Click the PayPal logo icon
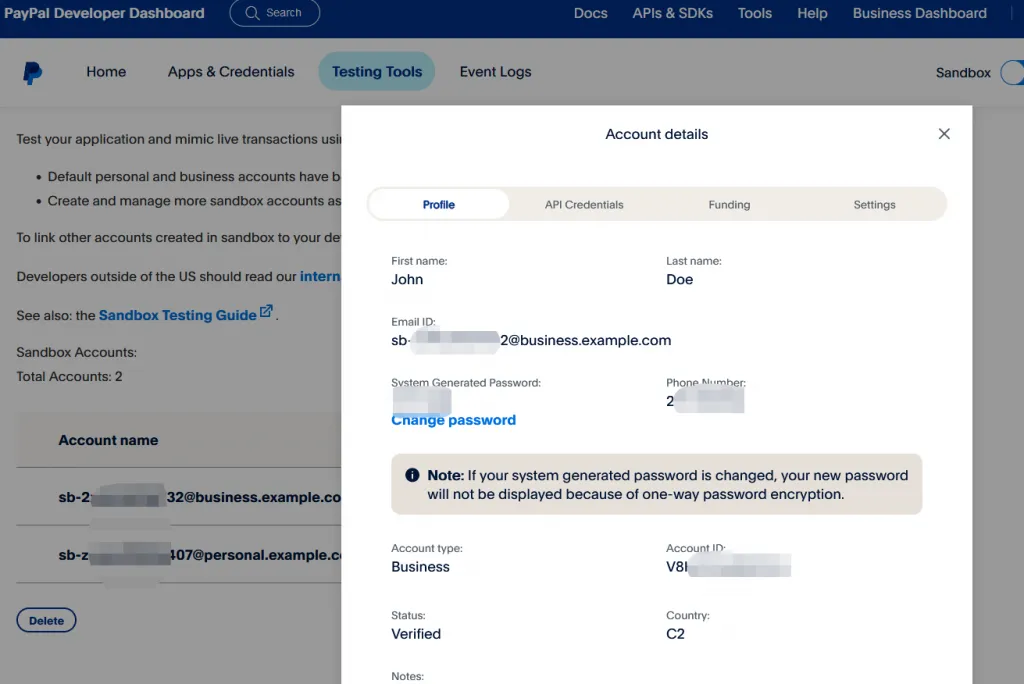The height and width of the screenshot is (684, 1024). pos(32,72)
